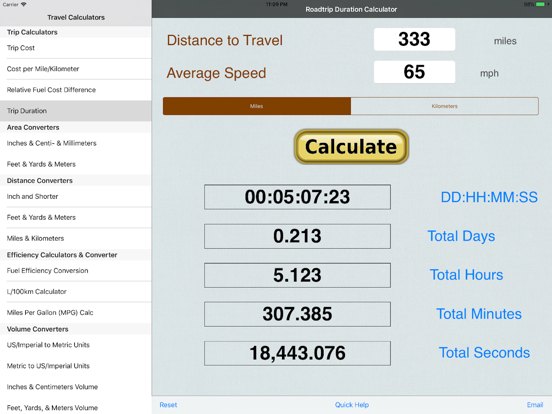Open Trip Cost calculator
This screenshot has width=552, height=414.
[76, 48]
